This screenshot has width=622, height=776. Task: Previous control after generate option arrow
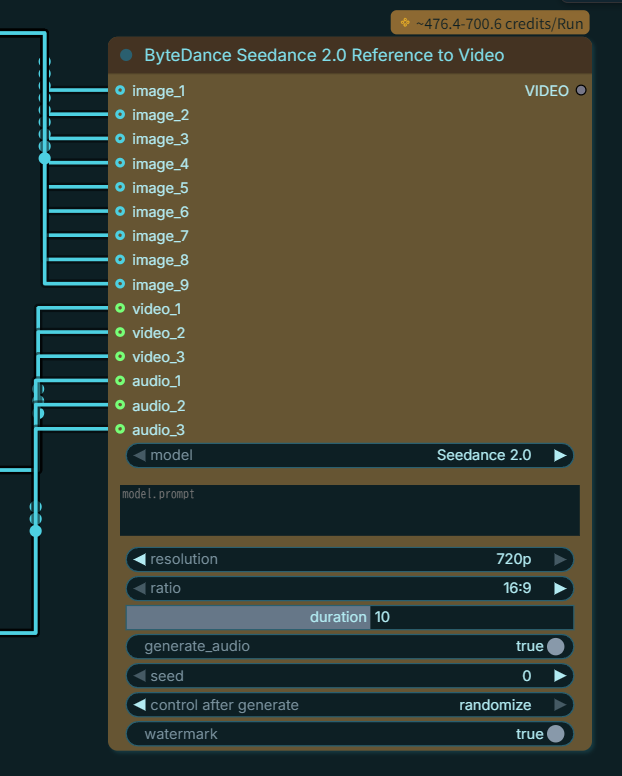pyautogui.click(x=140, y=705)
